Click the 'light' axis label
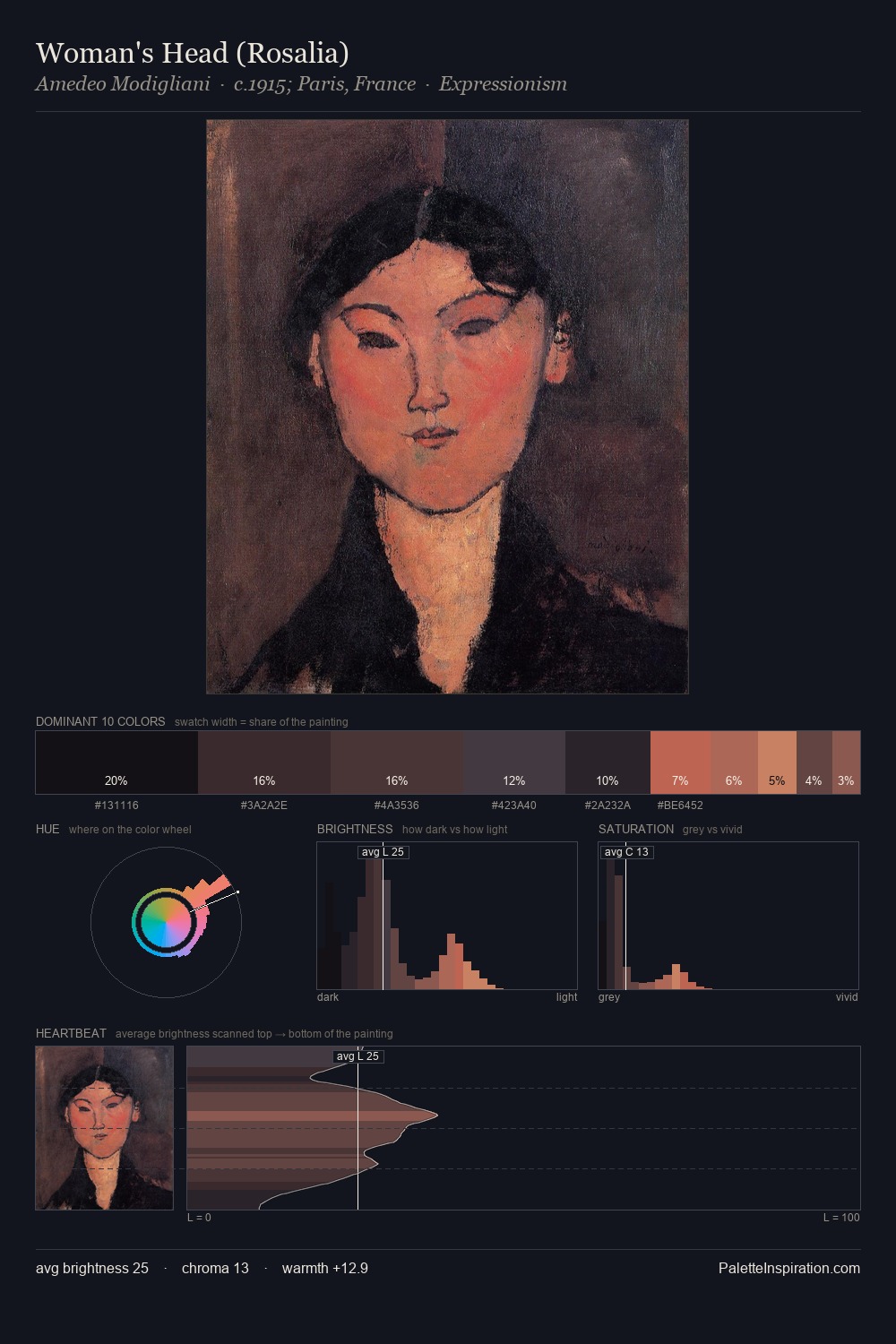The width and height of the screenshot is (896, 1344). [566, 997]
